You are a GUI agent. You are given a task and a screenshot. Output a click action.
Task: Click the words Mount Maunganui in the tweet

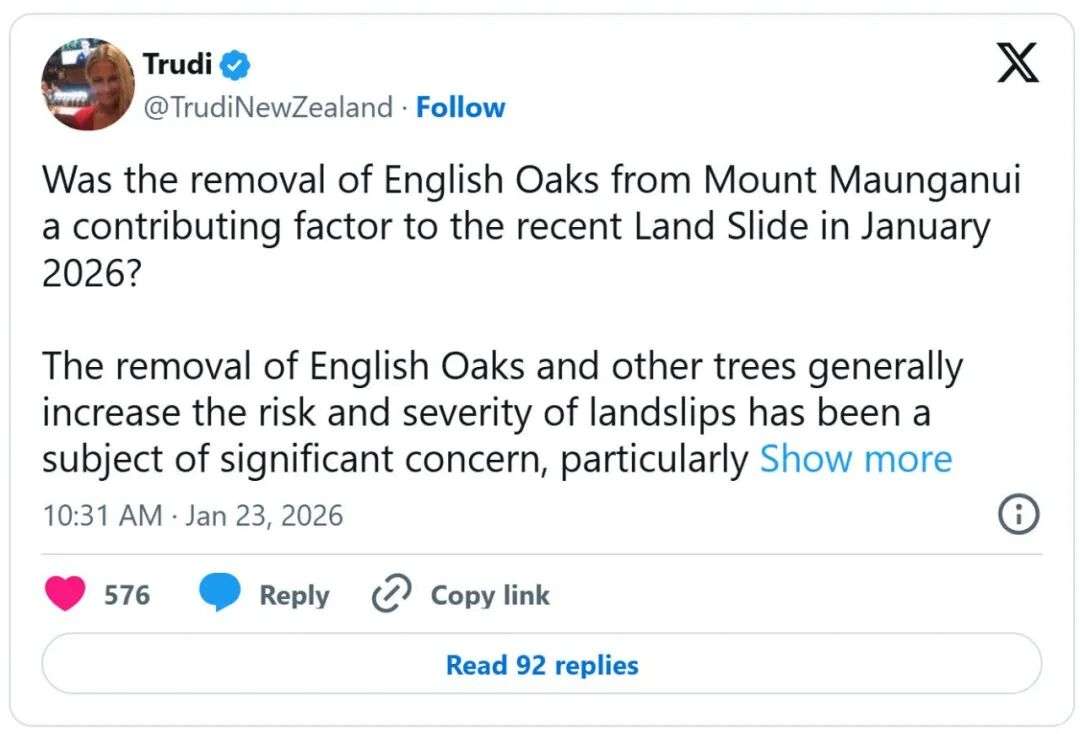[x=862, y=182]
